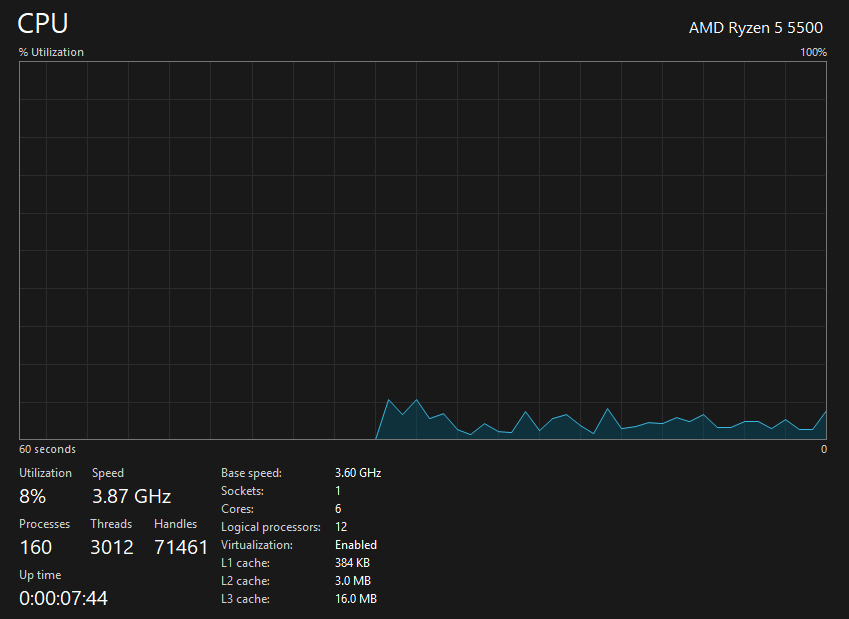
Task: Click the Cores value 6
Action: pyautogui.click(x=338, y=509)
